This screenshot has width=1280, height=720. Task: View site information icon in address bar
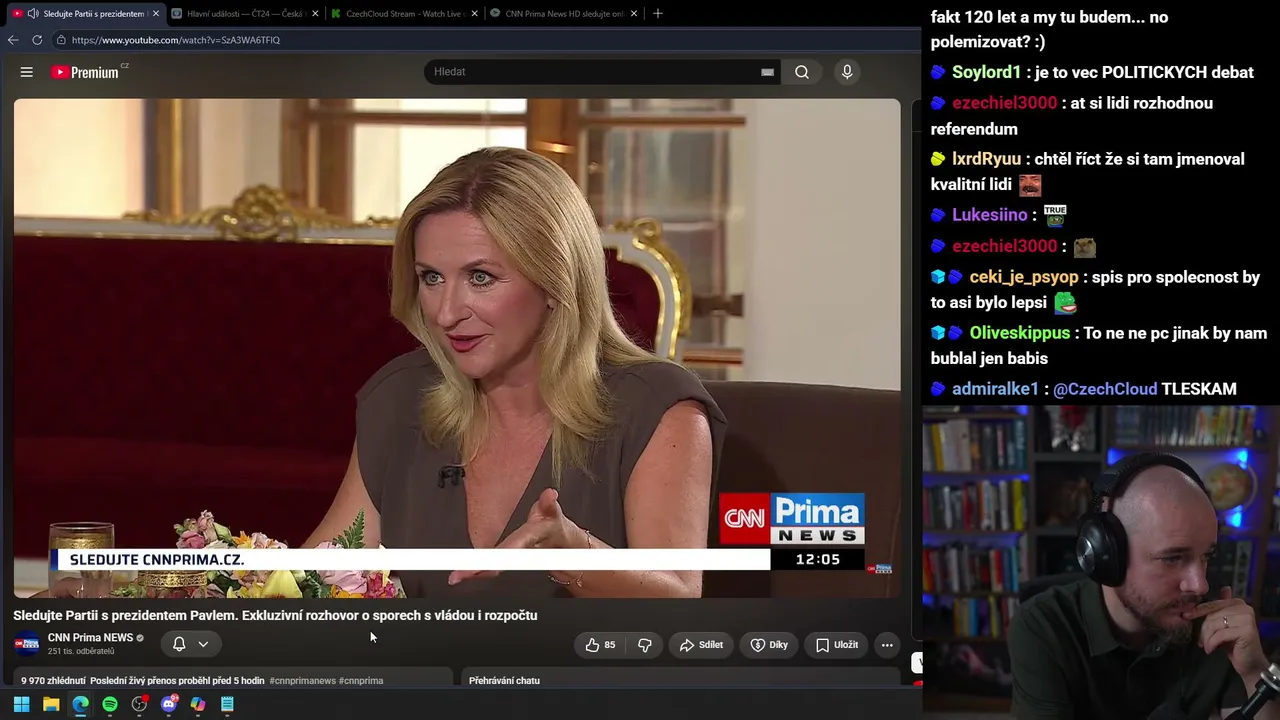(x=61, y=40)
